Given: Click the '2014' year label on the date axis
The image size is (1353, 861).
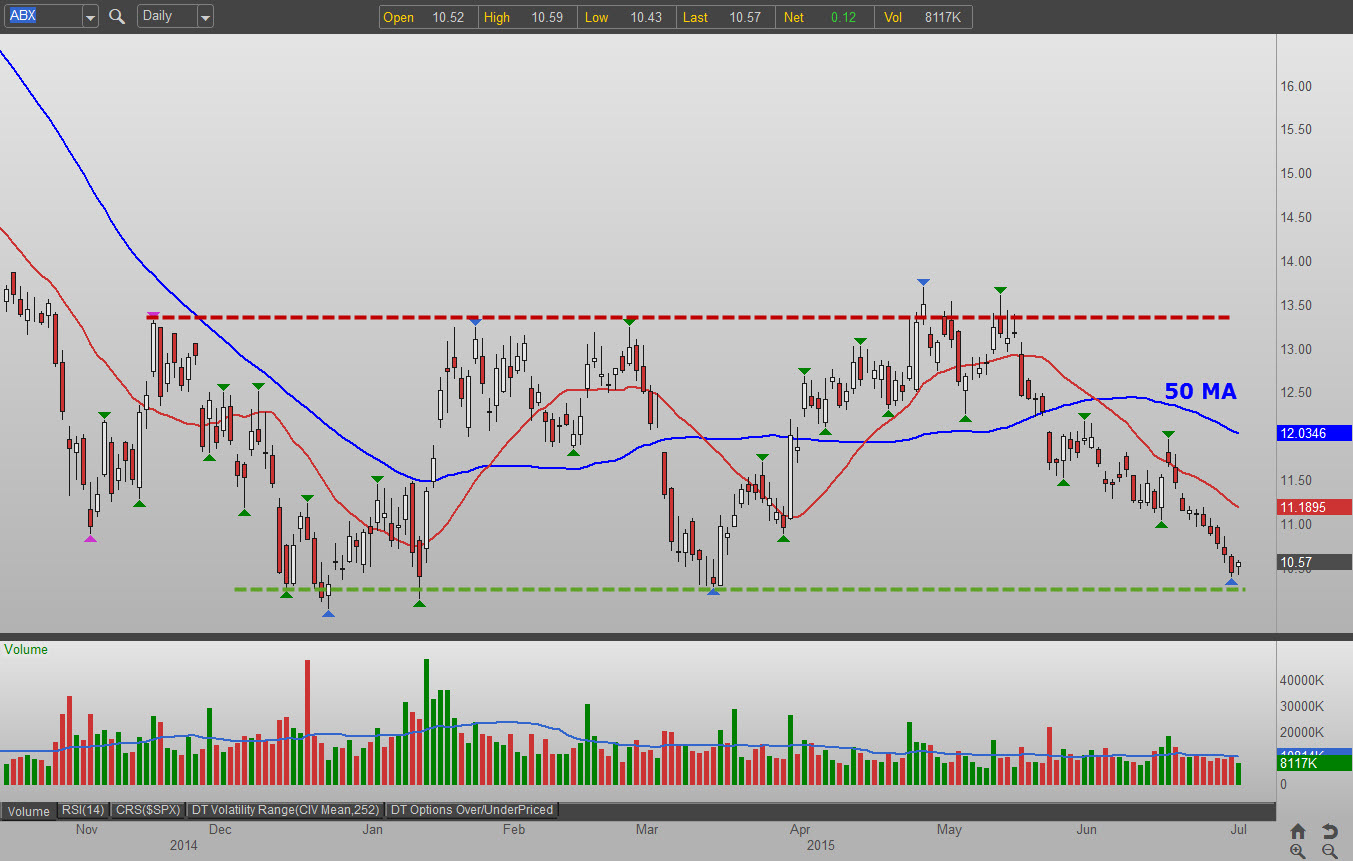Looking at the screenshot, I should (x=183, y=846).
